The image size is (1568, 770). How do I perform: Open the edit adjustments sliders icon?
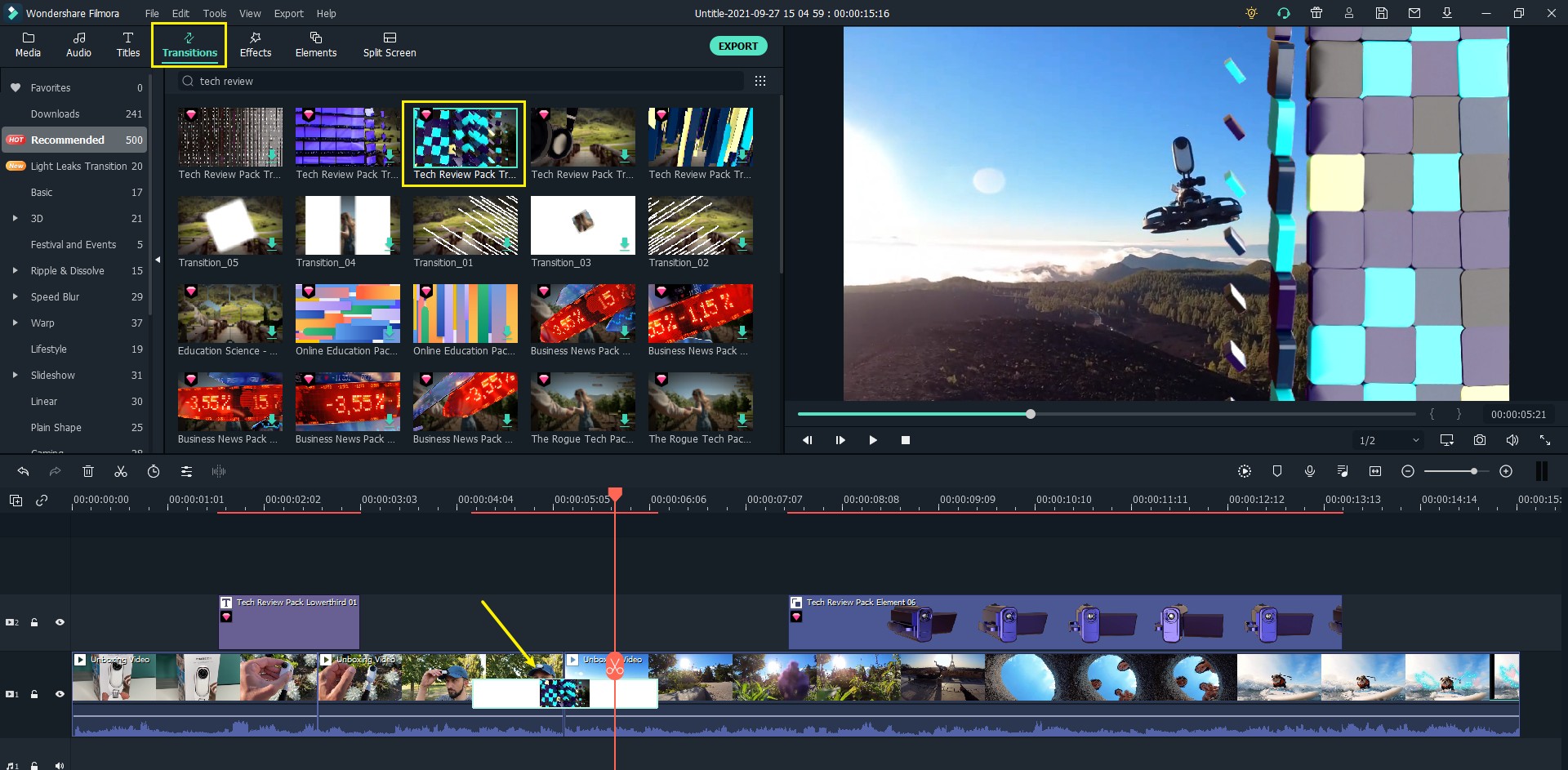coord(186,471)
